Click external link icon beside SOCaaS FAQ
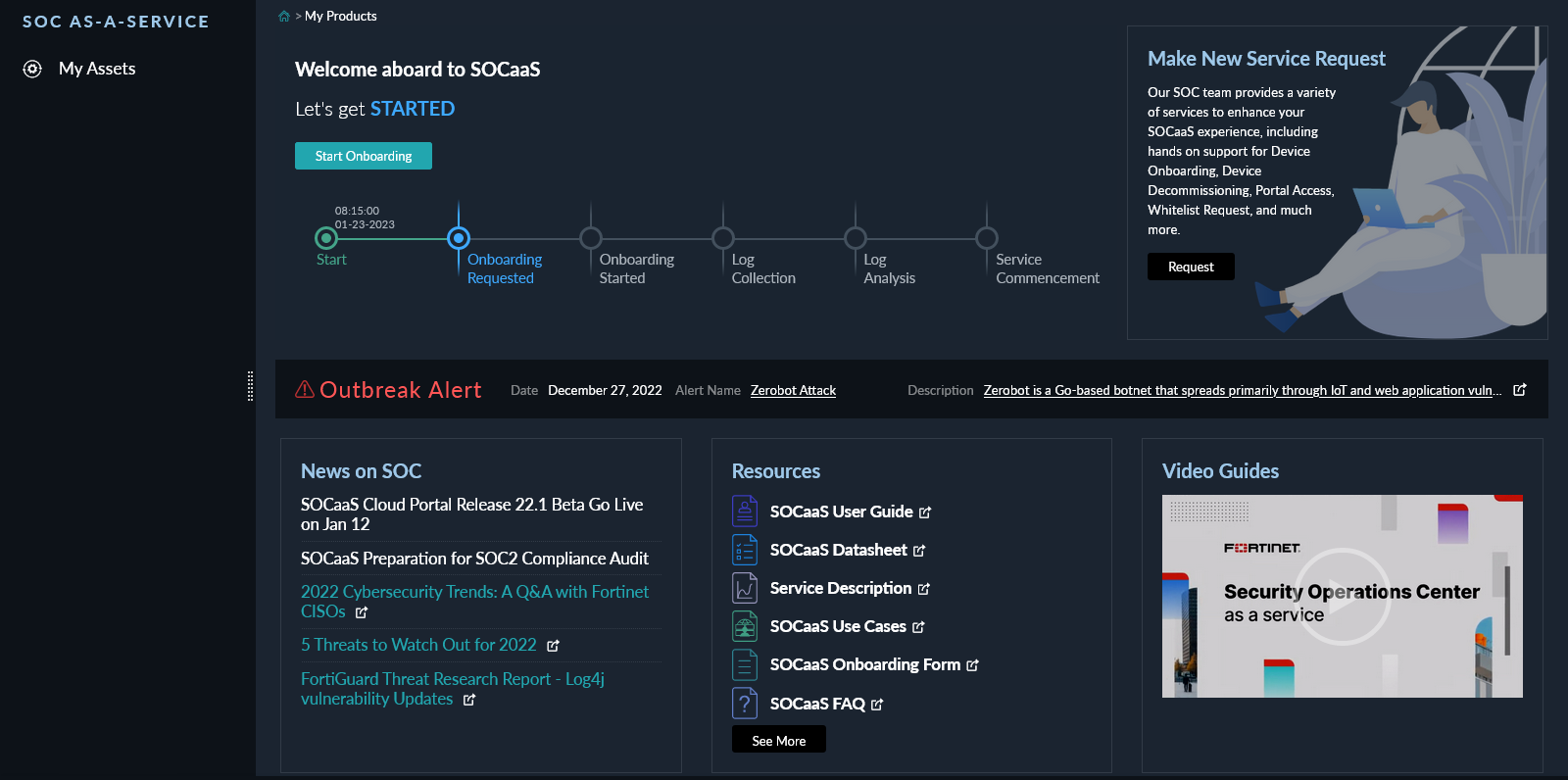Image resolution: width=1568 pixels, height=780 pixels. click(877, 705)
